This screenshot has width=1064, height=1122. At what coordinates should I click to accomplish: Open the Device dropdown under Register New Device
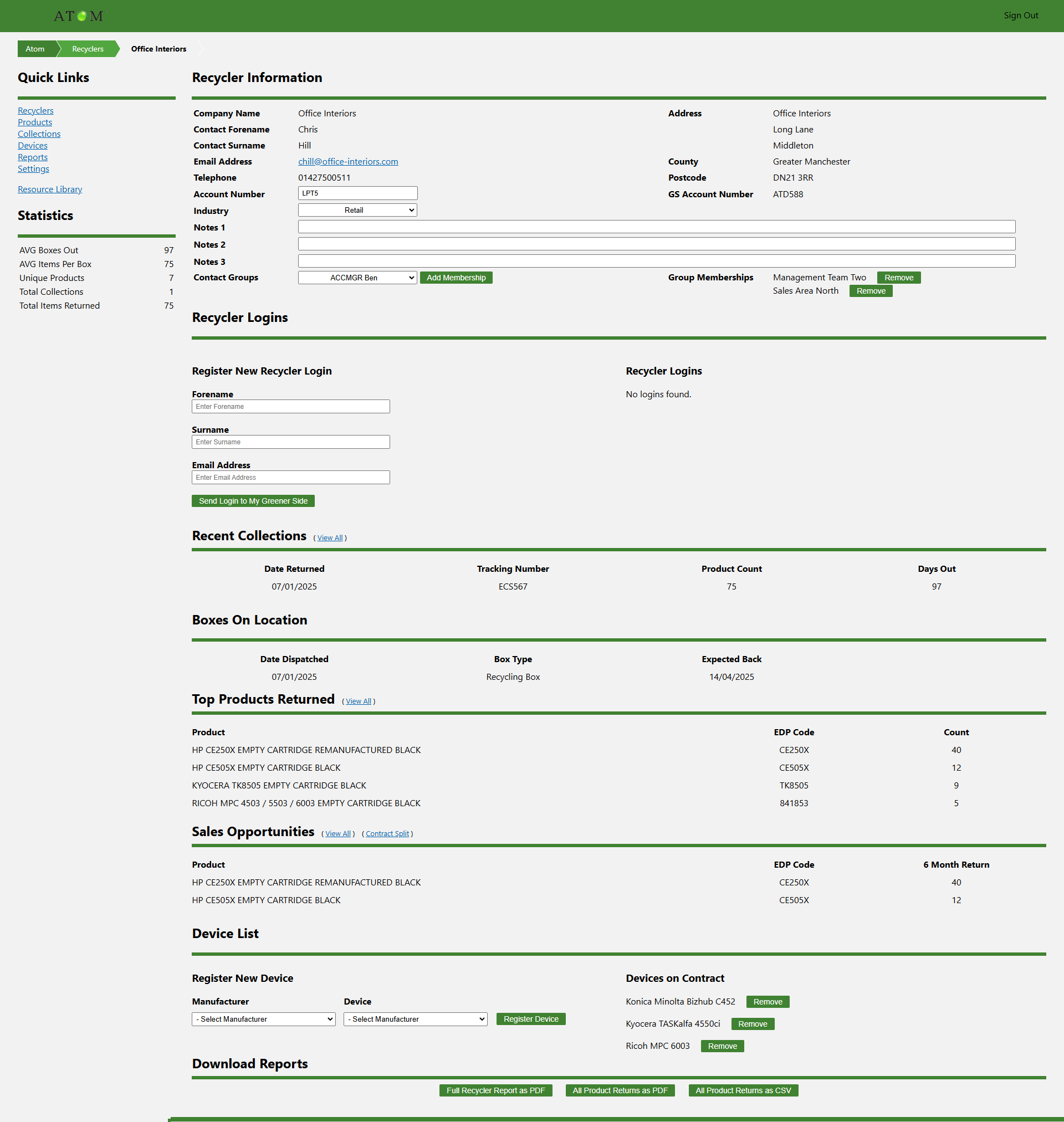coord(415,1019)
